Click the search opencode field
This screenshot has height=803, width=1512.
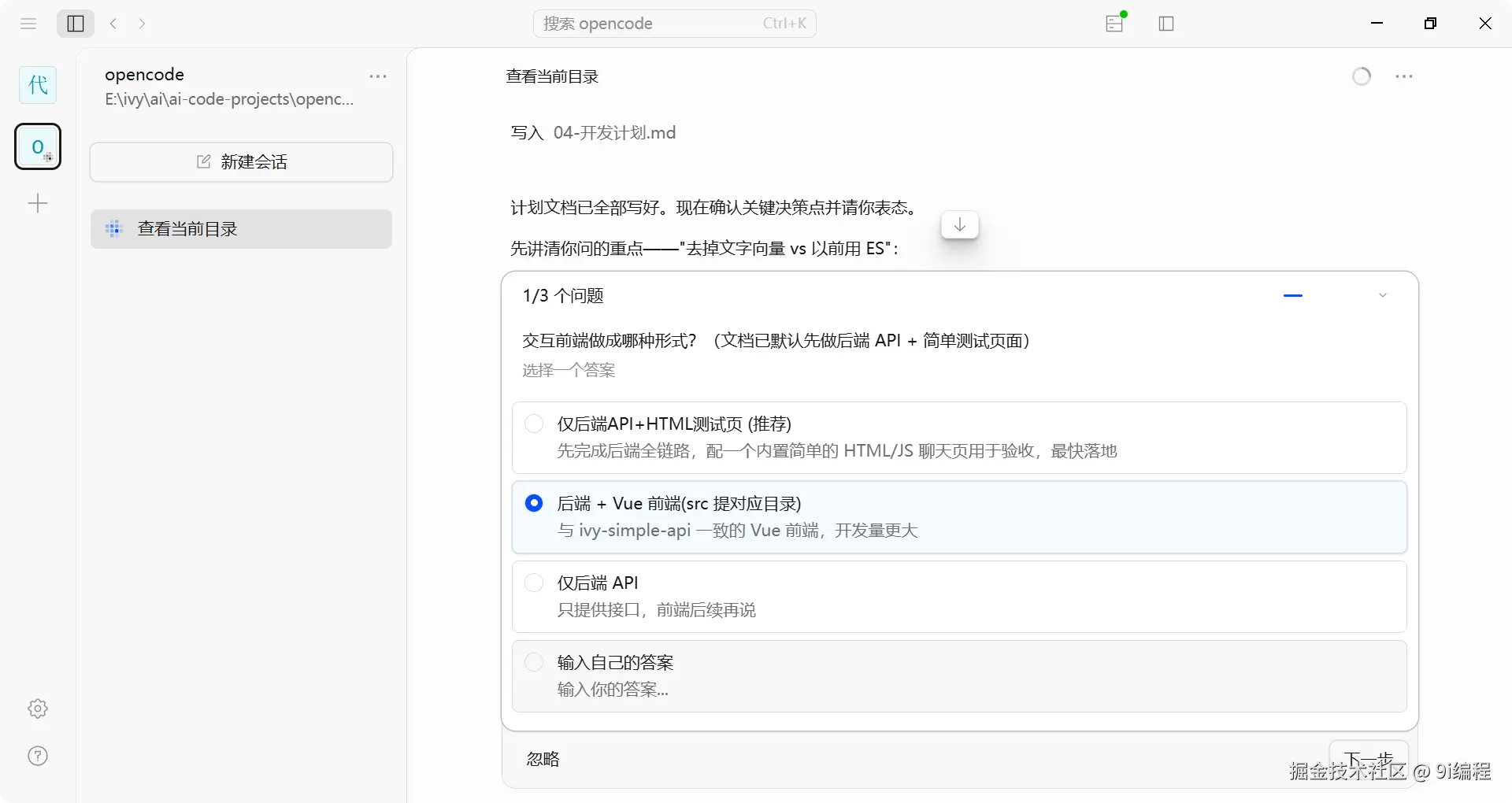675,24
